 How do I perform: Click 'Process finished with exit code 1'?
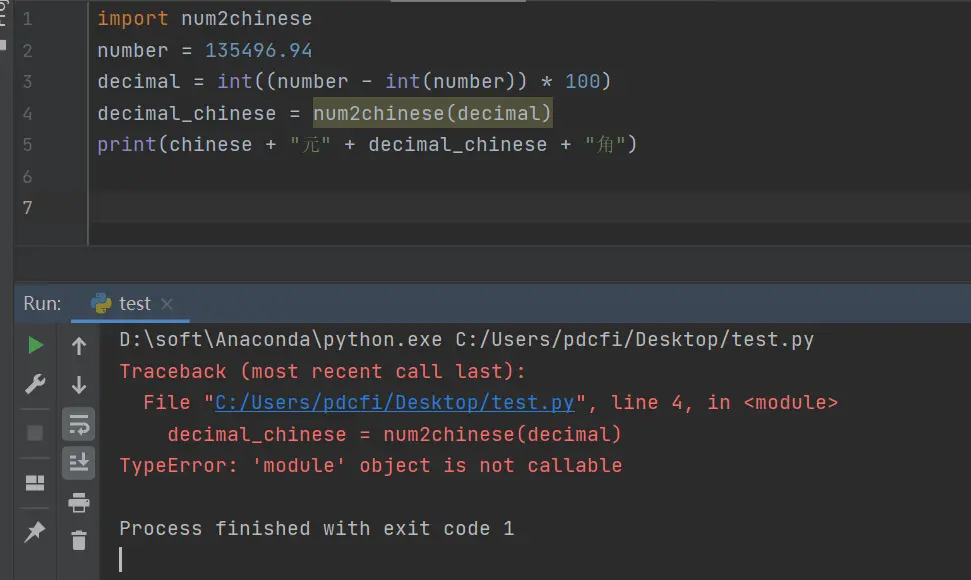coord(316,529)
